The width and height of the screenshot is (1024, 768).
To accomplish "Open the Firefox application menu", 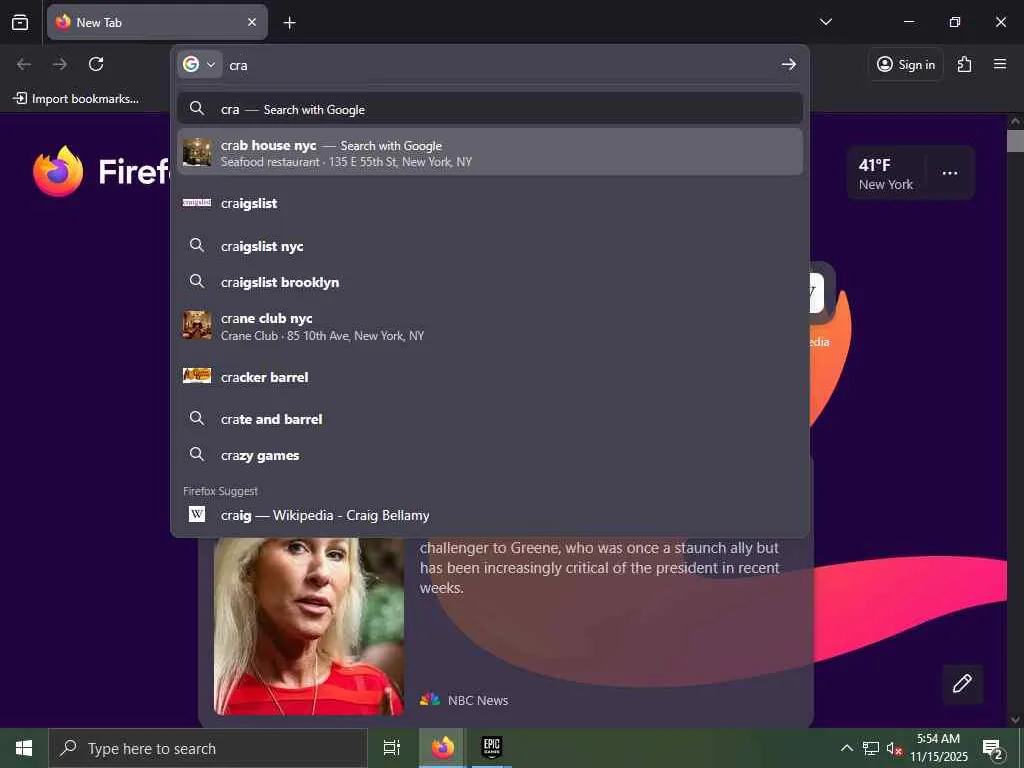I will pos(1000,64).
